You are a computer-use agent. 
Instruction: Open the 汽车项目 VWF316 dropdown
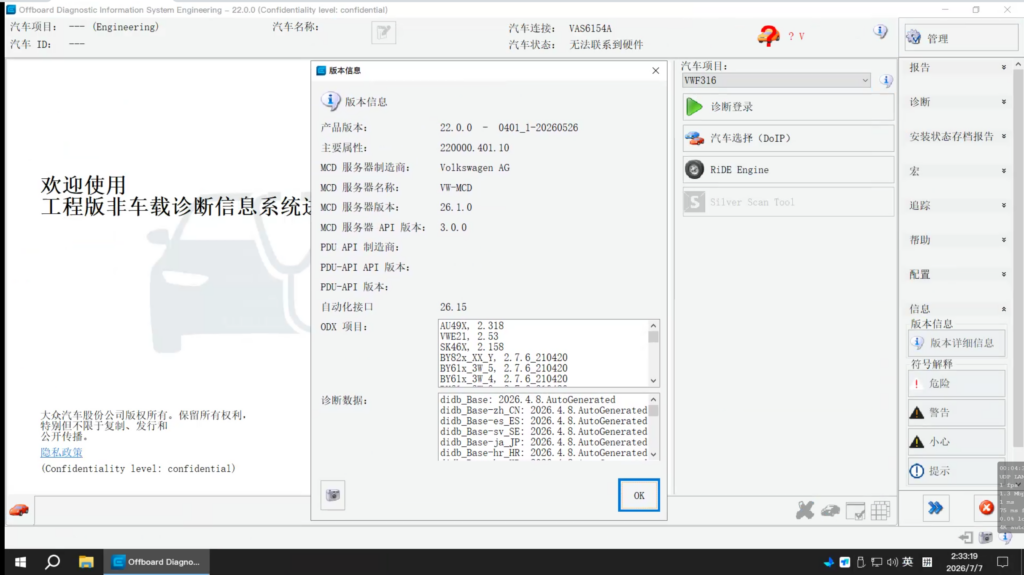[776, 80]
